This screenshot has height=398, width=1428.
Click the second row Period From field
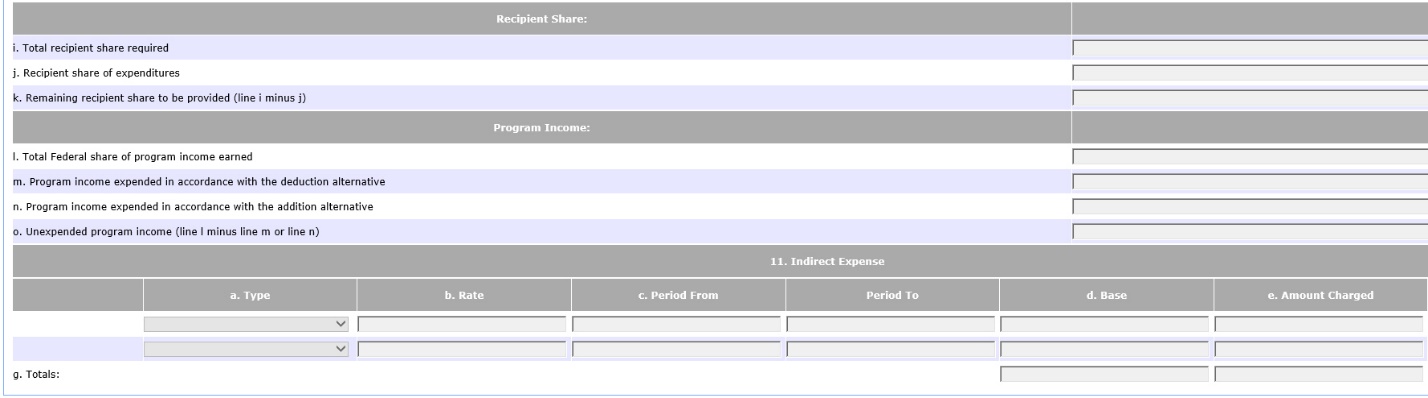point(676,349)
